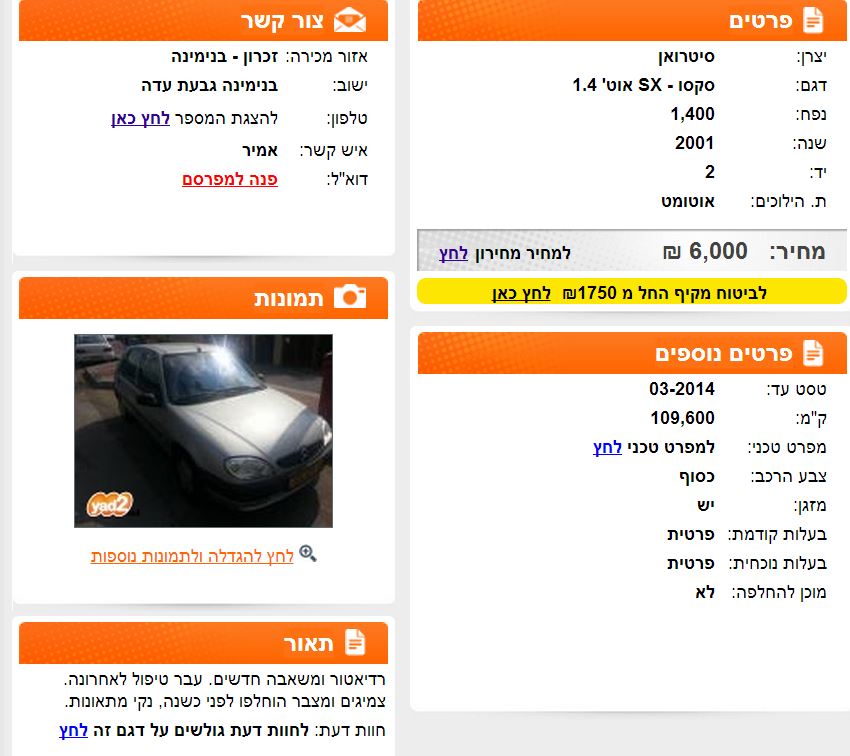Click the envelope icon in צור קשר header

tap(350, 21)
